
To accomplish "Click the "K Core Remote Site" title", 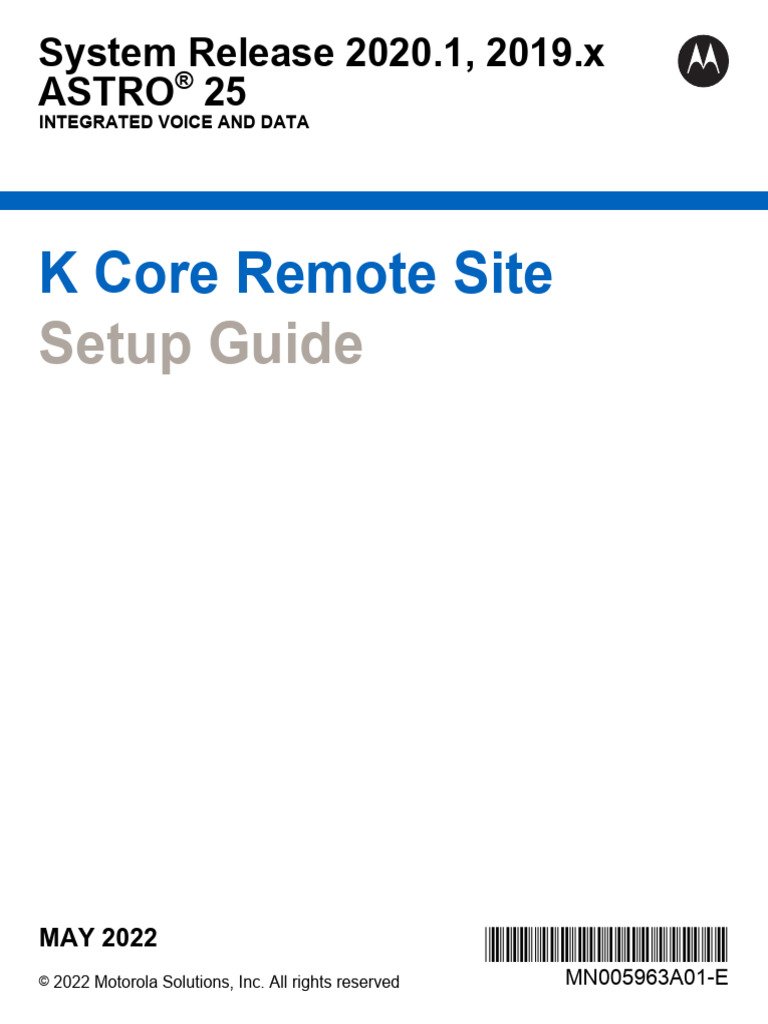I will (295, 274).
